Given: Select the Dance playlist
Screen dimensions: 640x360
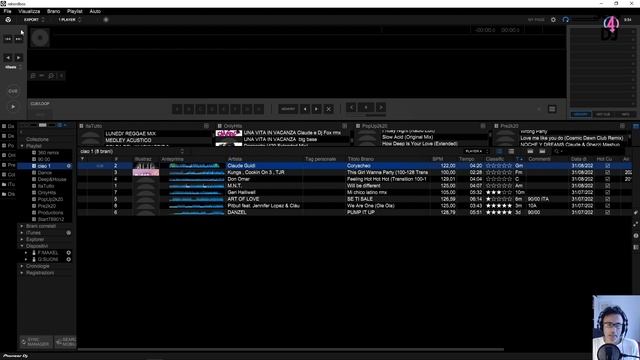Looking at the screenshot, I should [44, 173].
